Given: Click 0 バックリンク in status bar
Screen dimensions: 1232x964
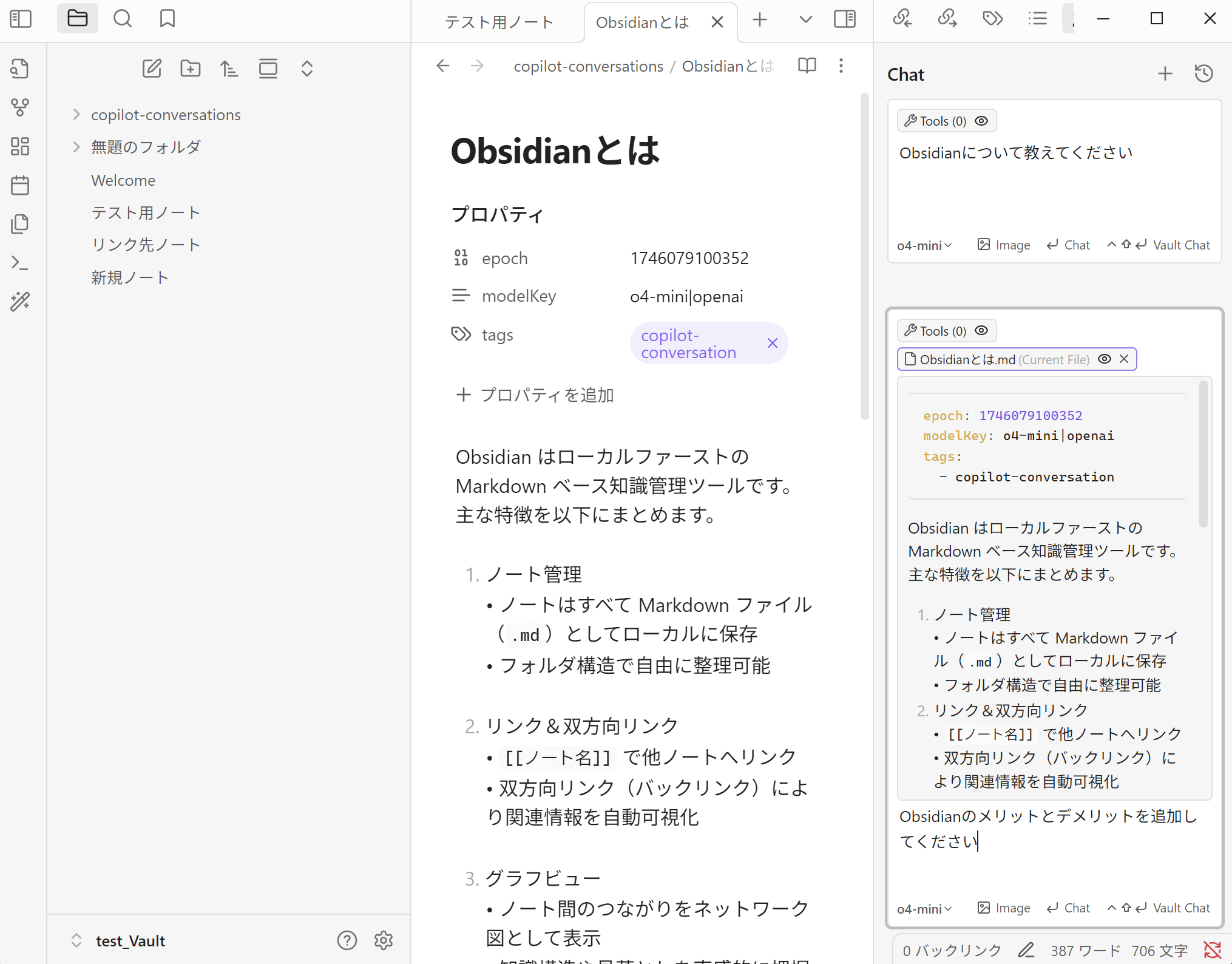Looking at the screenshot, I should pos(952,951).
